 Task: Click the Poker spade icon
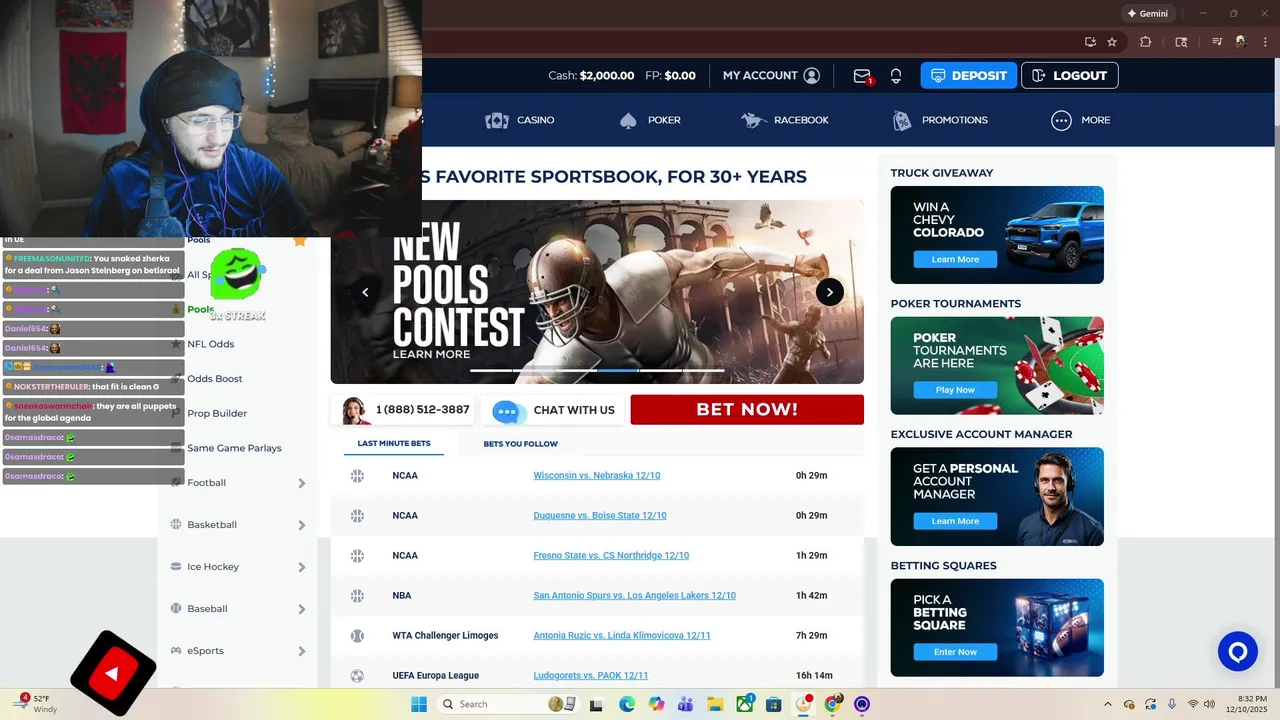[628, 120]
